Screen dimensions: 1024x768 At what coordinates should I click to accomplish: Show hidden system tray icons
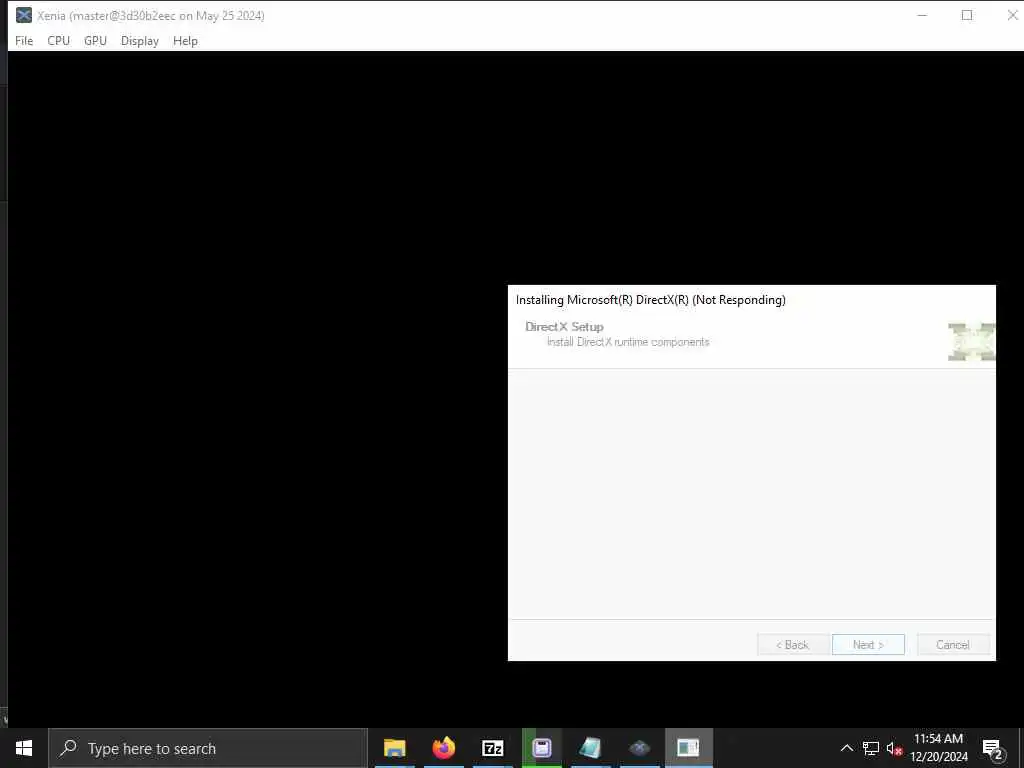pyautogui.click(x=846, y=748)
